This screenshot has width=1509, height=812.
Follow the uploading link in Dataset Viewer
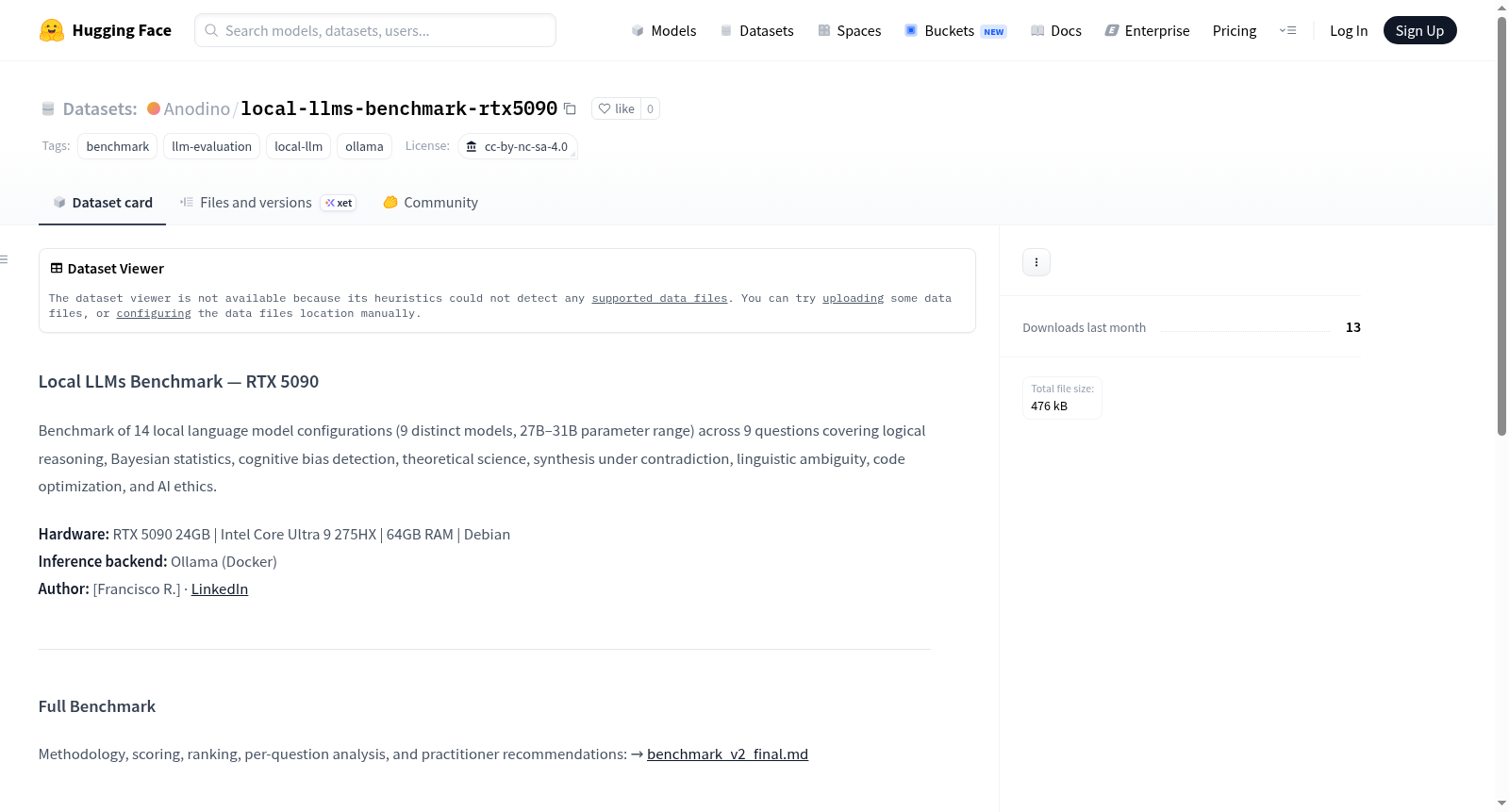(x=853, y=298)
